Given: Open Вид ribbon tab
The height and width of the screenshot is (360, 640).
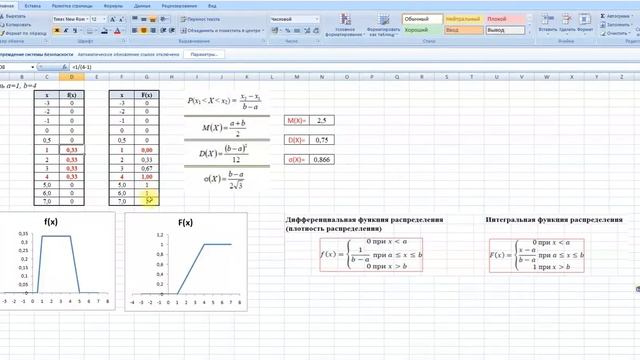Looking at the screenshot, I should tap(212, 6).
